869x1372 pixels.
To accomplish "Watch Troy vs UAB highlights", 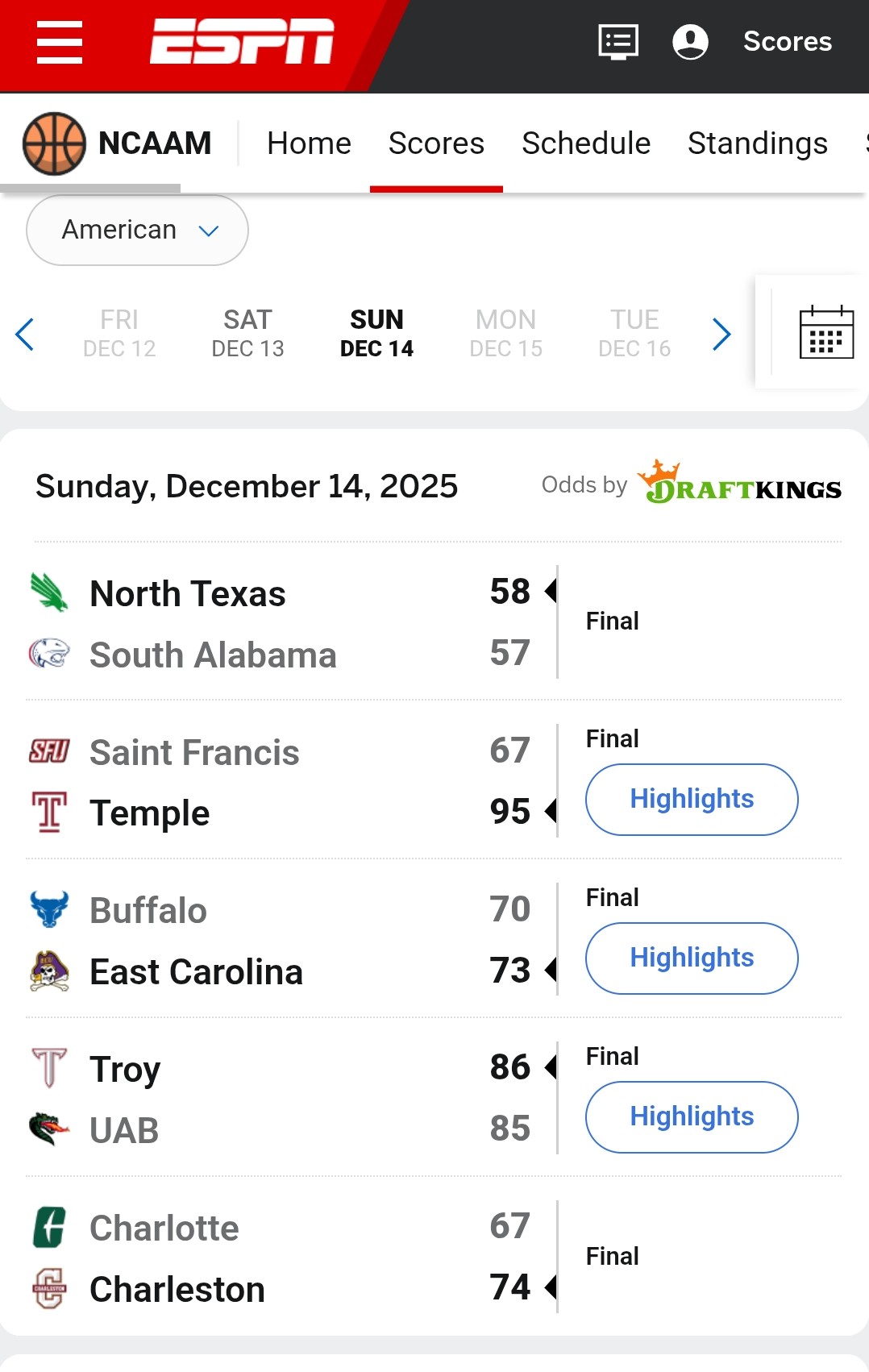I will pos(692,1116).
